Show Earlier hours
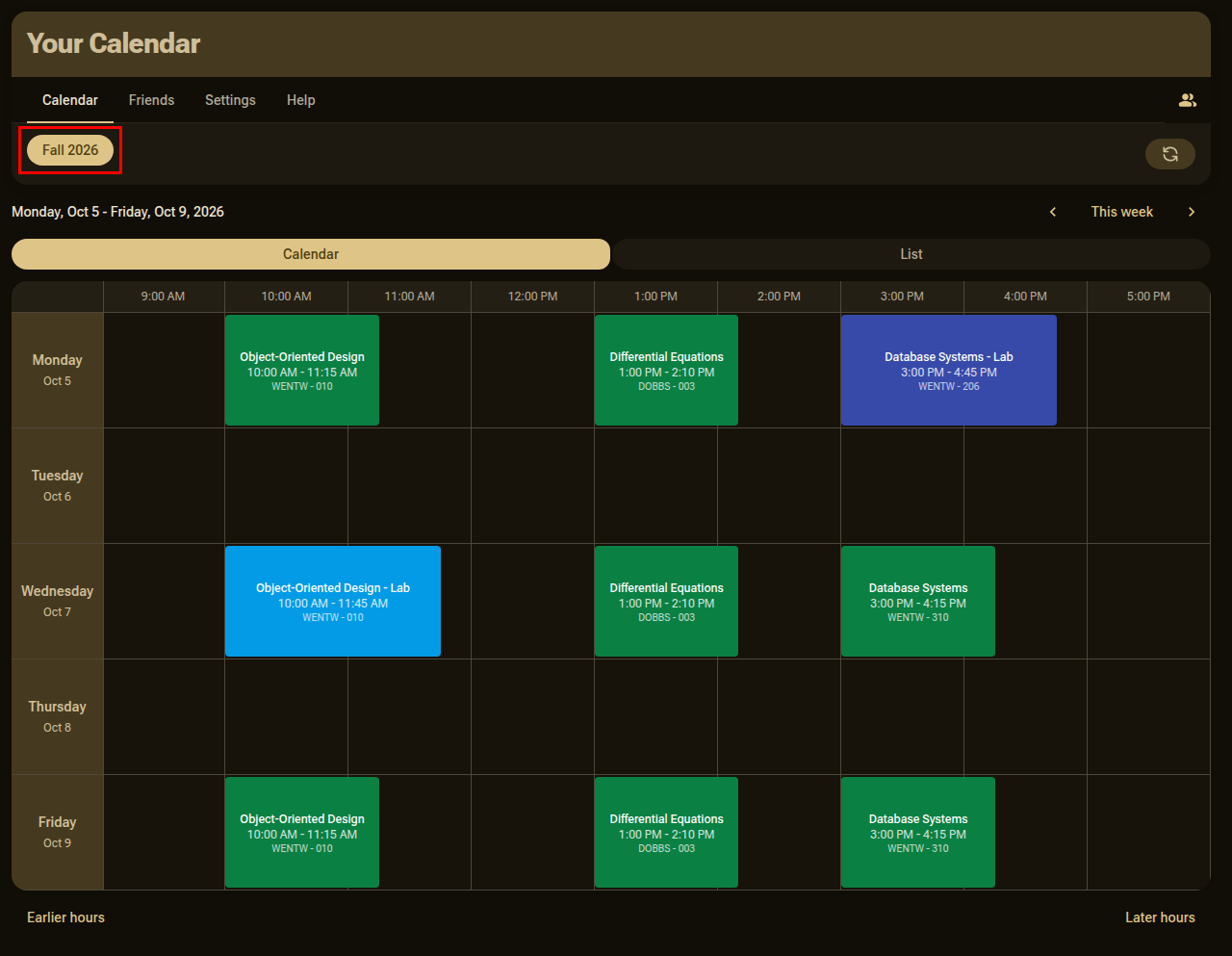Viewport: 1232px width, 956px height. (65, 917)
